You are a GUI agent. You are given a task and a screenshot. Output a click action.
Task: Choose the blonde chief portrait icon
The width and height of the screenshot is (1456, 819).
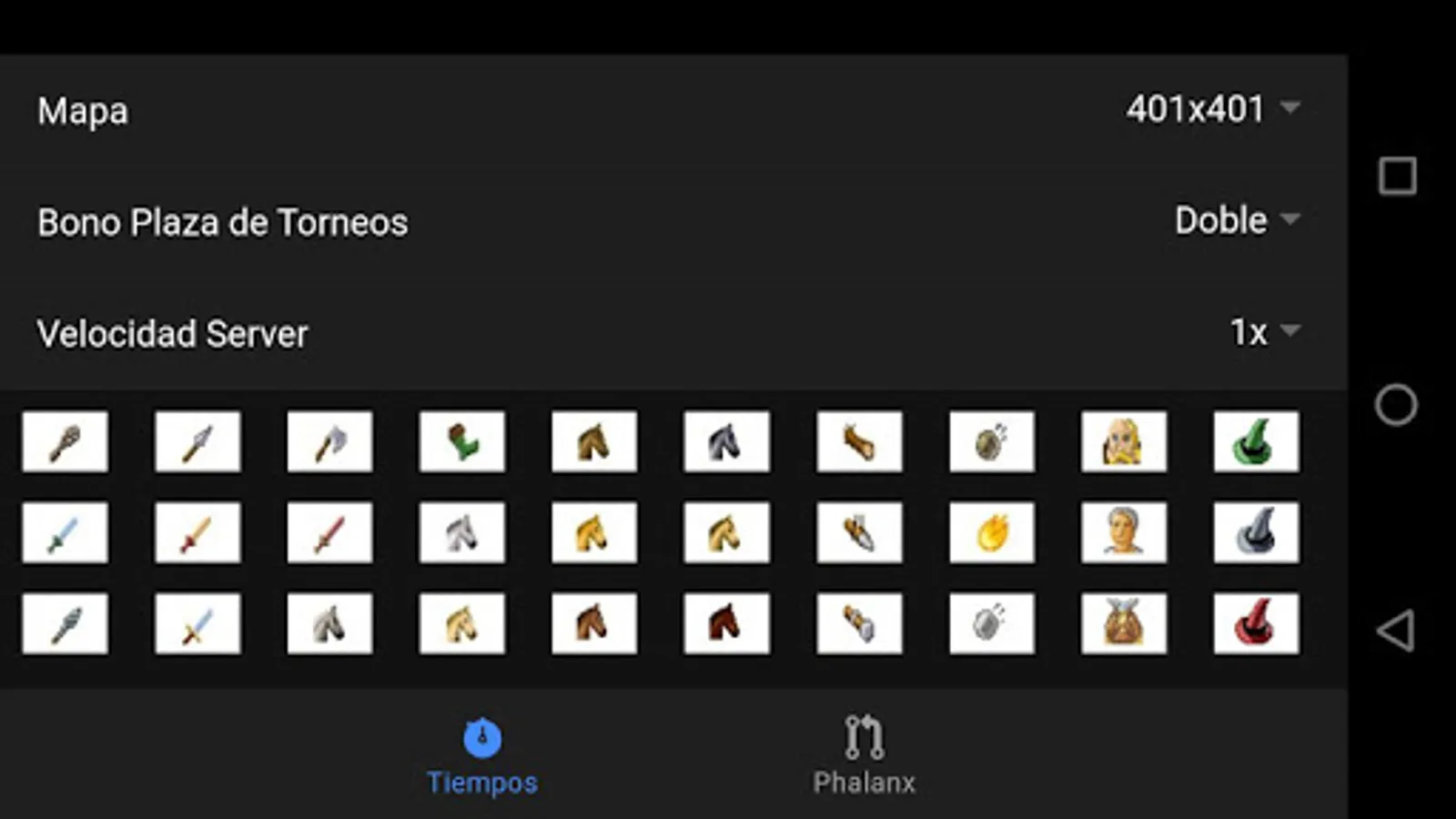[x=1124, y=441]
